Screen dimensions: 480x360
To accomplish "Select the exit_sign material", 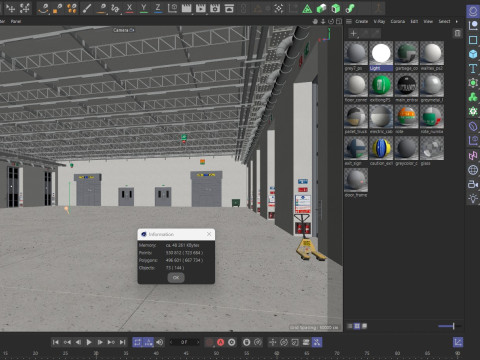I will [356, 151].
